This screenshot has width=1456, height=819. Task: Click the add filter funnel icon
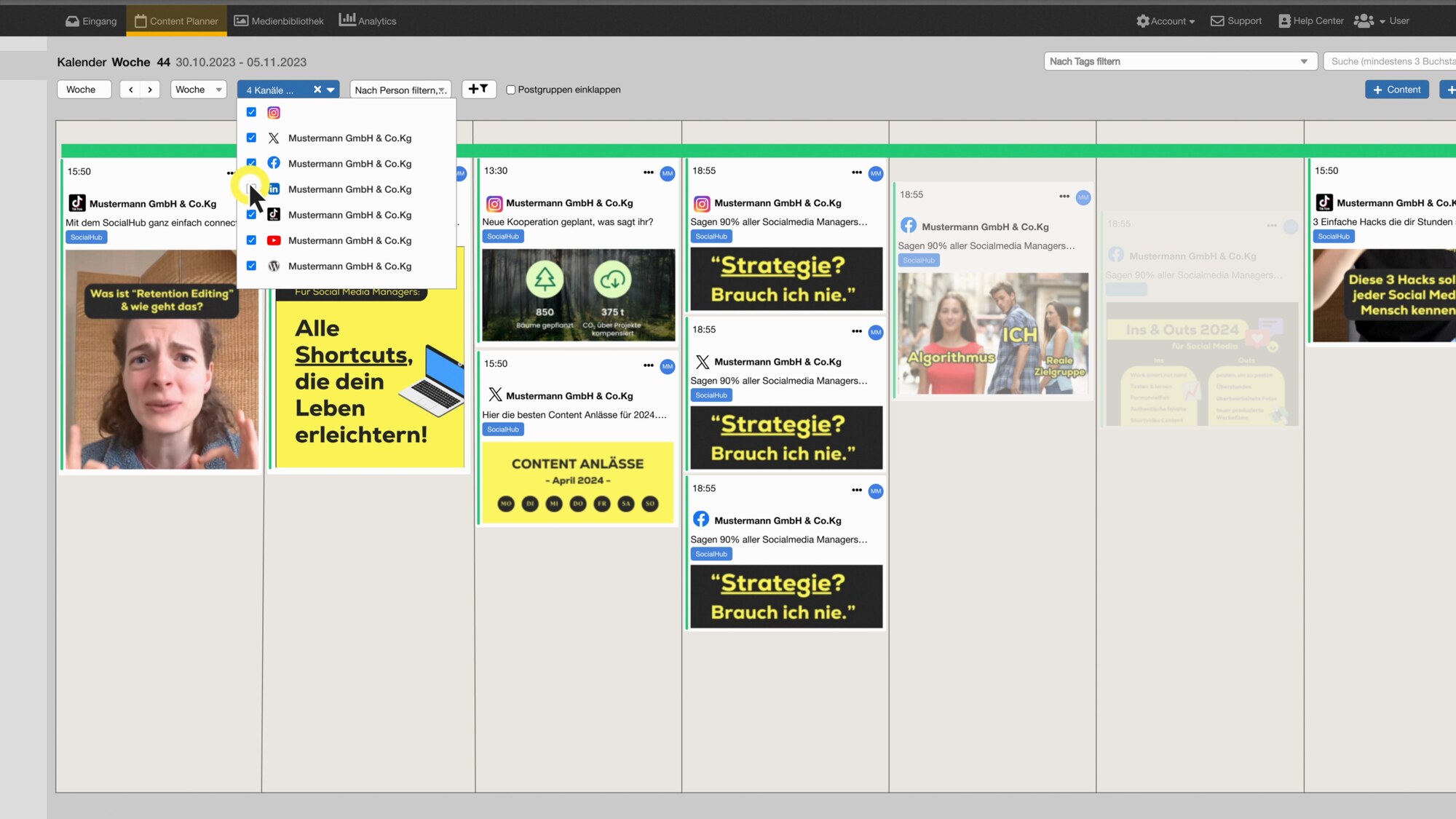478,89
